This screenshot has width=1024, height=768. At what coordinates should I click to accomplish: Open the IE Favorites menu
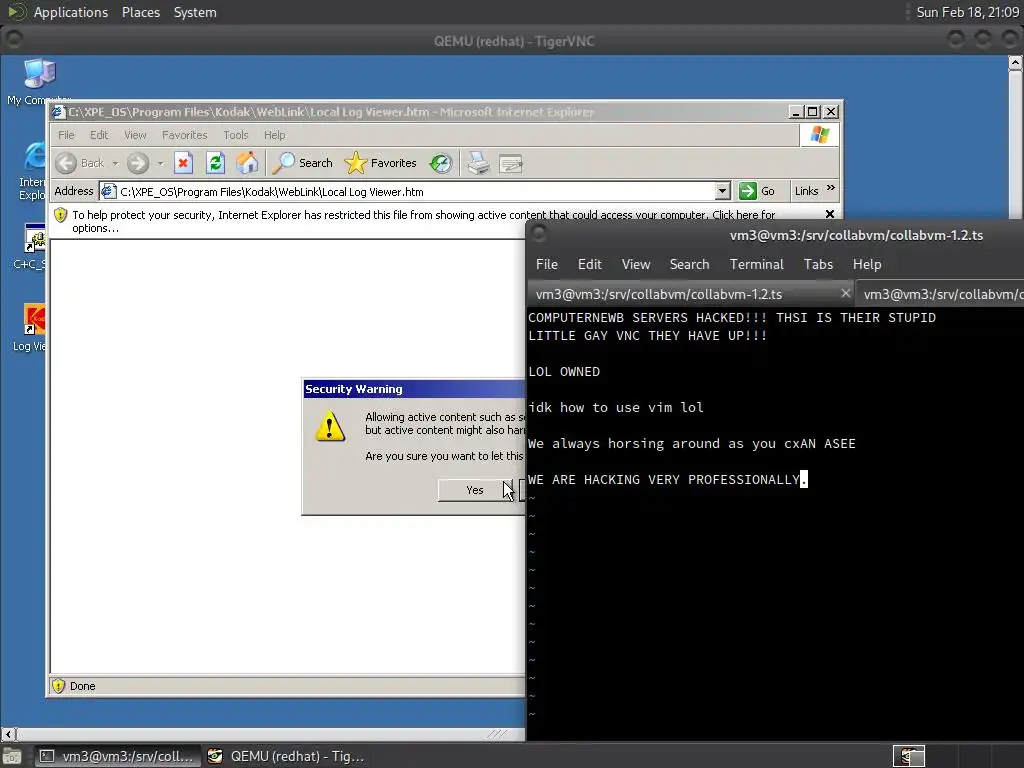184,135
